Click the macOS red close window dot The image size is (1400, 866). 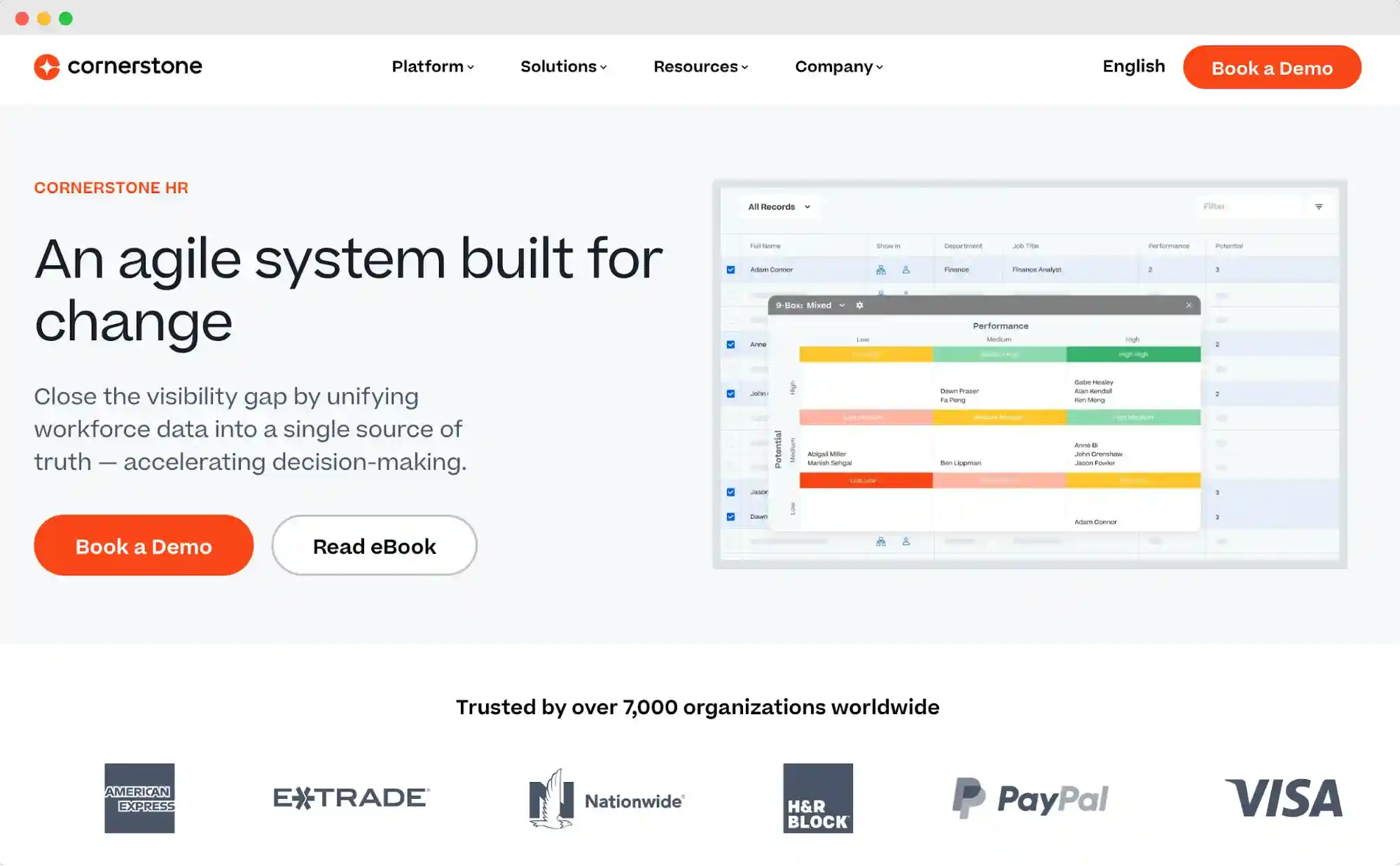[22, 18]
